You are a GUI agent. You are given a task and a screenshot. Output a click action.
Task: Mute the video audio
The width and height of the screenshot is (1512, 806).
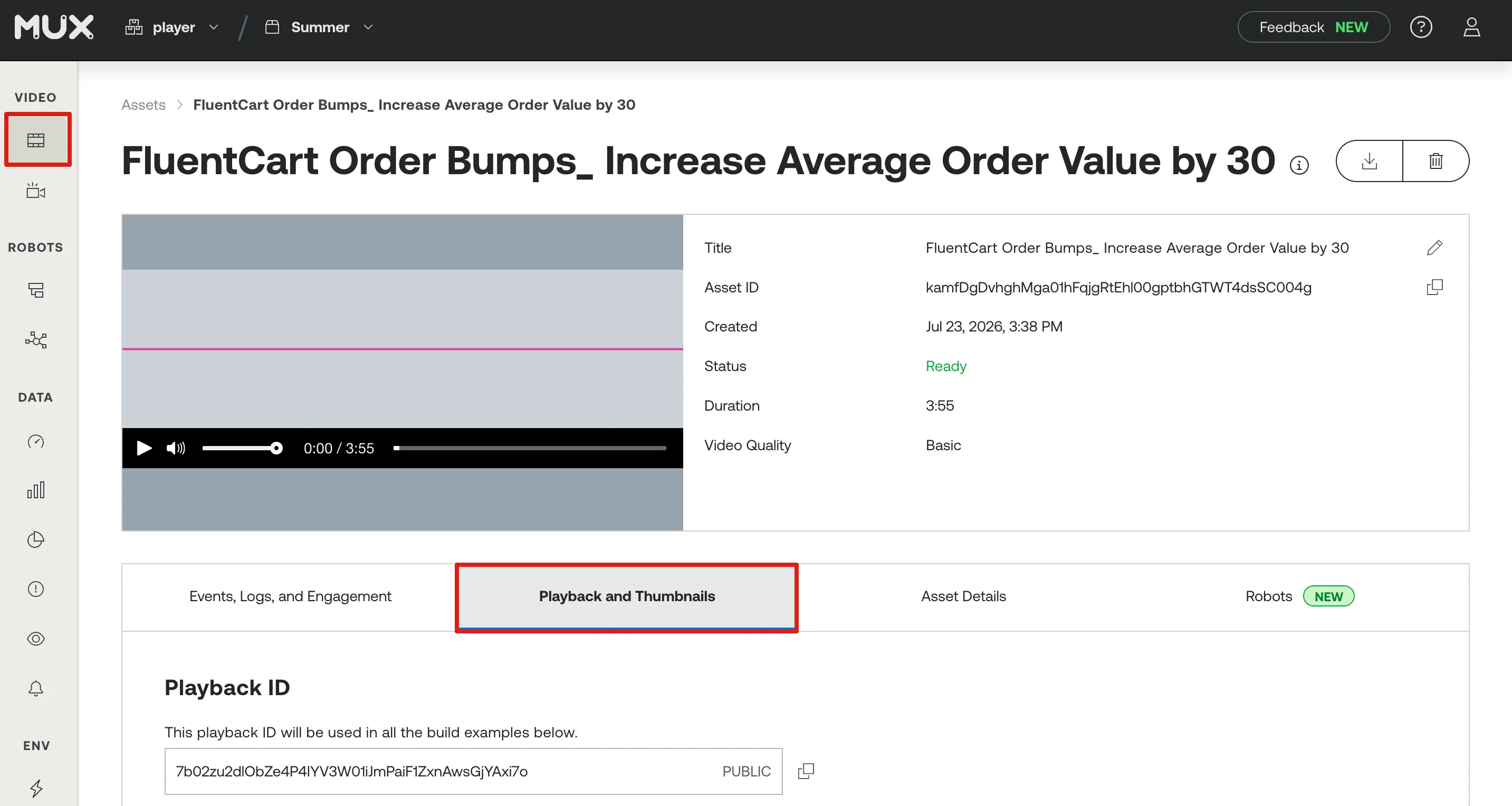pos(176,448)
